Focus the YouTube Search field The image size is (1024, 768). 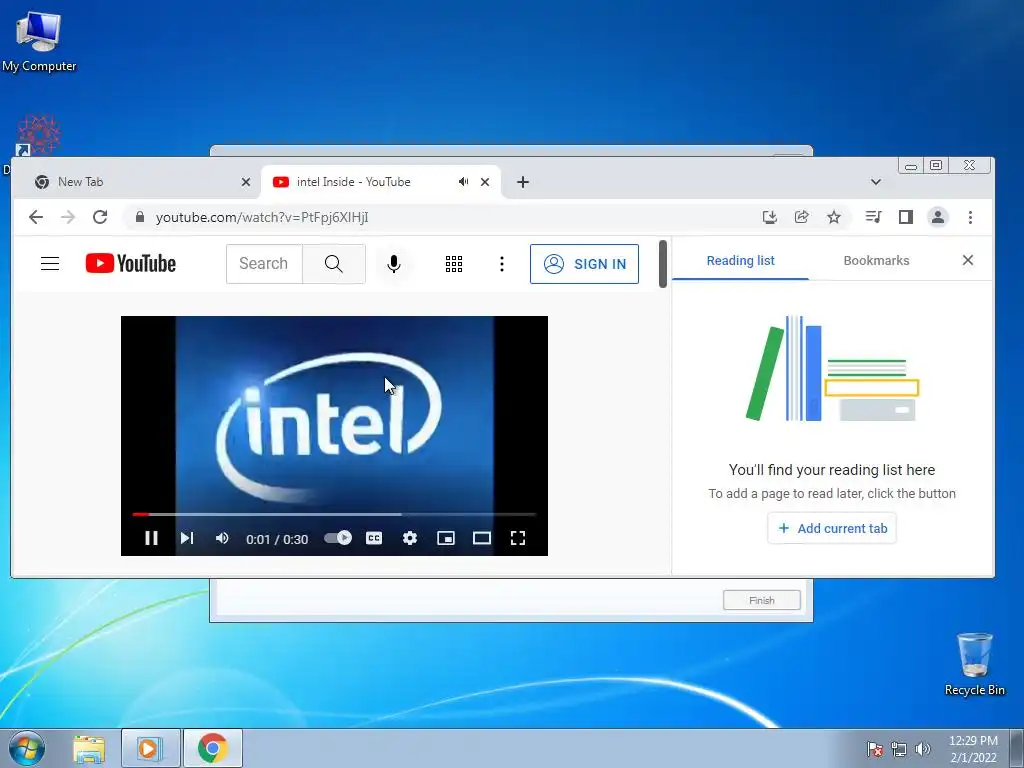(264, 264)
